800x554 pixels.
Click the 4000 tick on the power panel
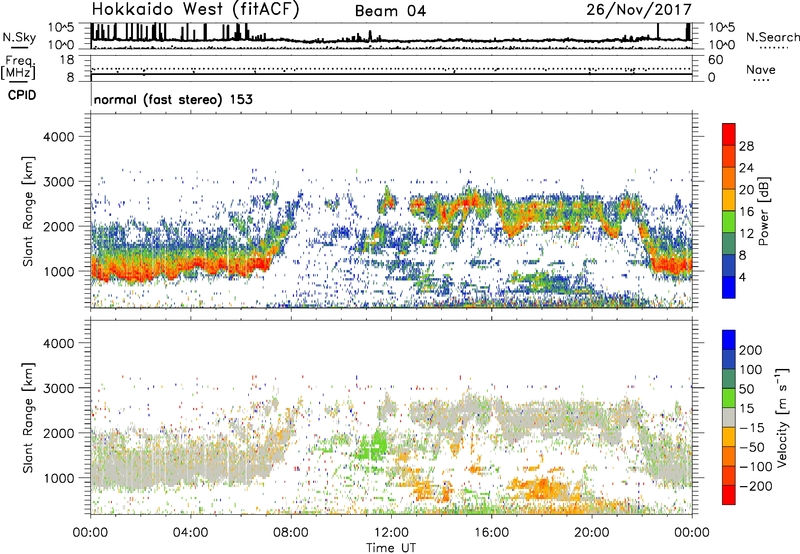(59, 137)
